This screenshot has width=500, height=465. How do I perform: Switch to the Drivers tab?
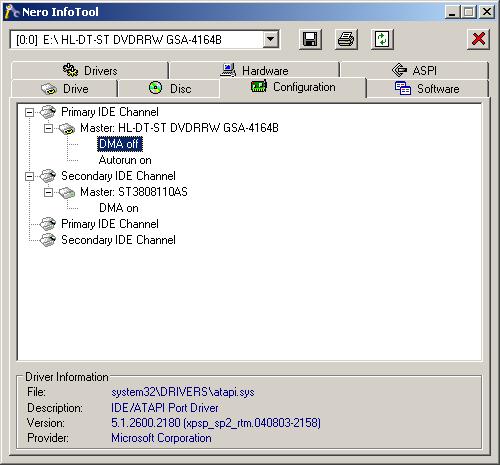pos(90,70)
